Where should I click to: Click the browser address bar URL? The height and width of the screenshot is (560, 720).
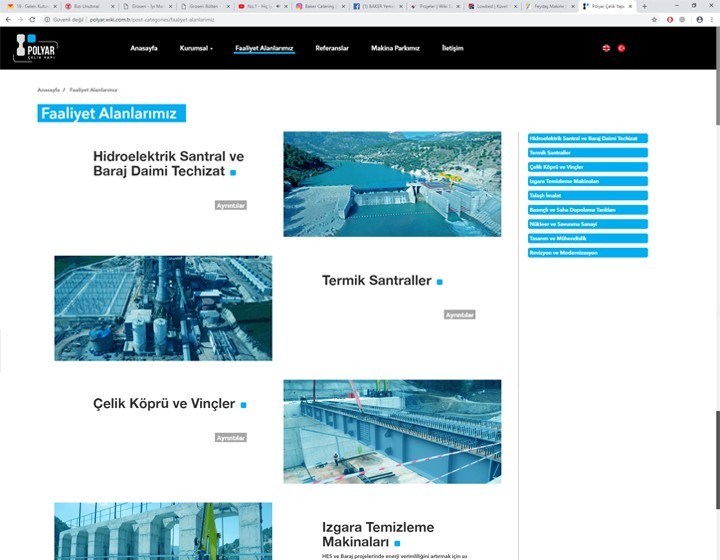[152, 20]
